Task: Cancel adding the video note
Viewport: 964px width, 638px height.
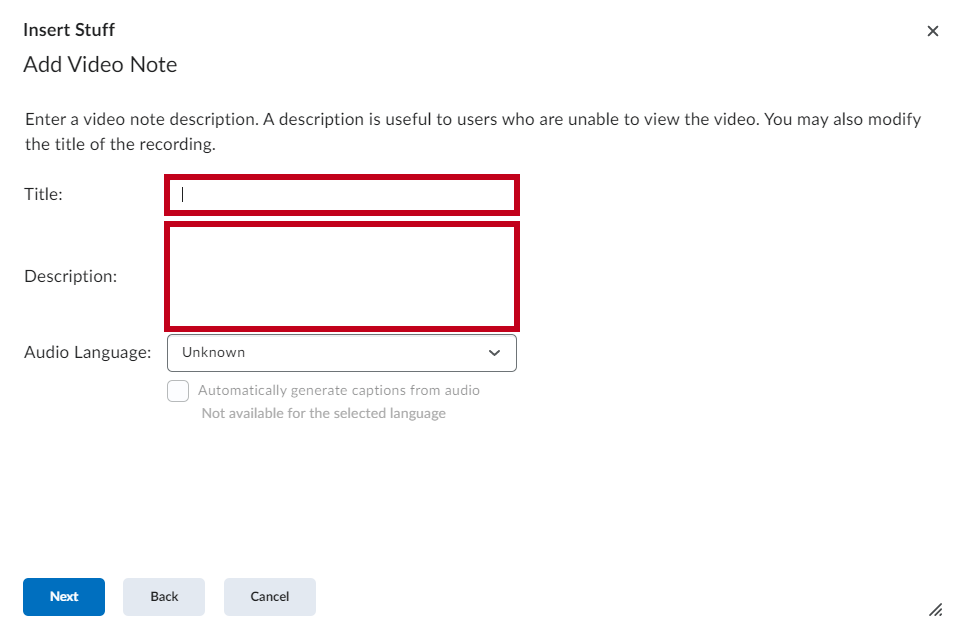Action: 270,597
